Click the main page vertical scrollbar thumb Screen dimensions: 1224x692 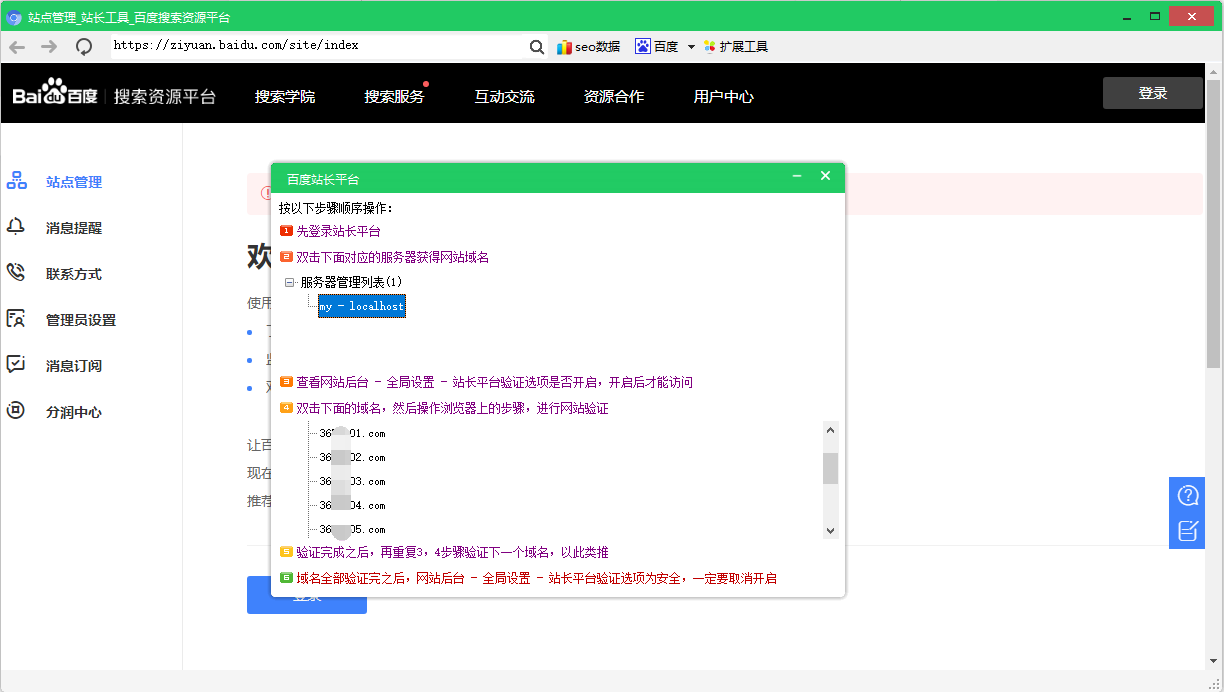pos(1216,222)
